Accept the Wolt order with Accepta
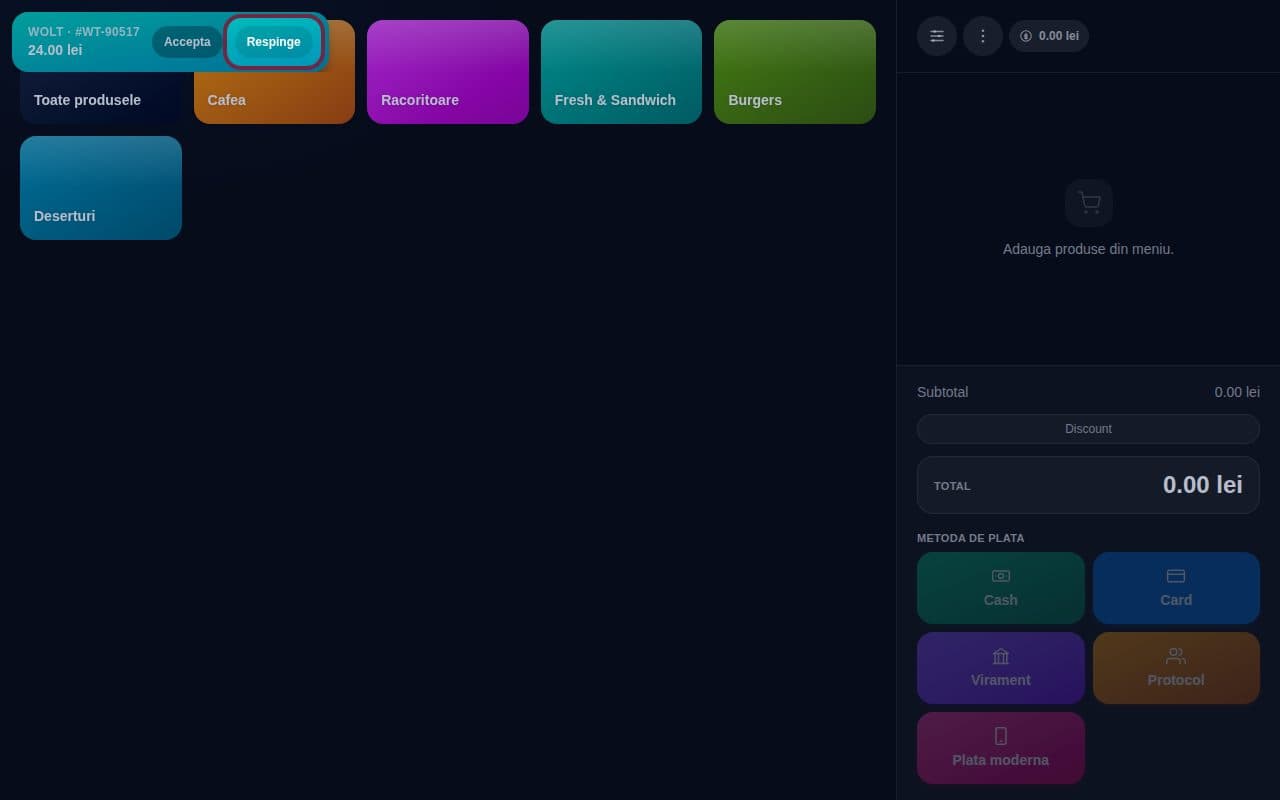1280x800 pixels. click(187, 42)
